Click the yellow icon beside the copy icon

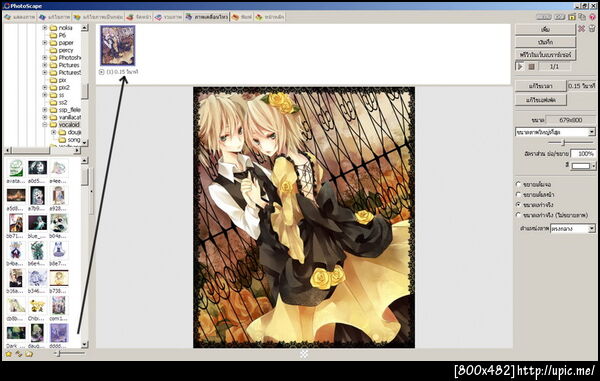coord(572,17)
